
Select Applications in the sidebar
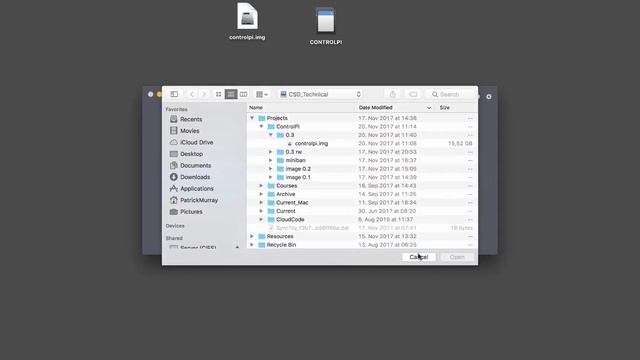[x=196, y=189]
